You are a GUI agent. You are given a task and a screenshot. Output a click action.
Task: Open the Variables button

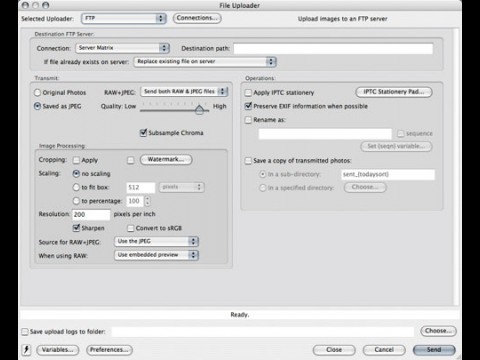(58, 350)
